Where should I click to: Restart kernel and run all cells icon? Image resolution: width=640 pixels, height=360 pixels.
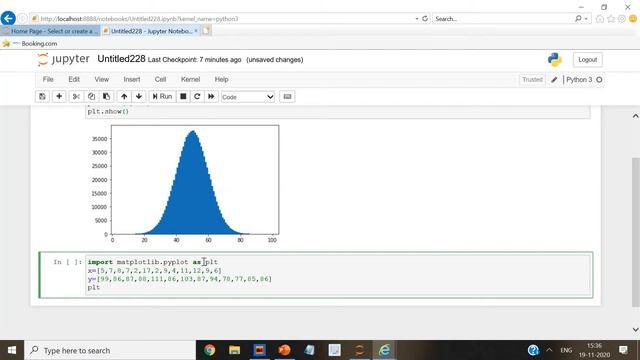click(x=211, y=97)
